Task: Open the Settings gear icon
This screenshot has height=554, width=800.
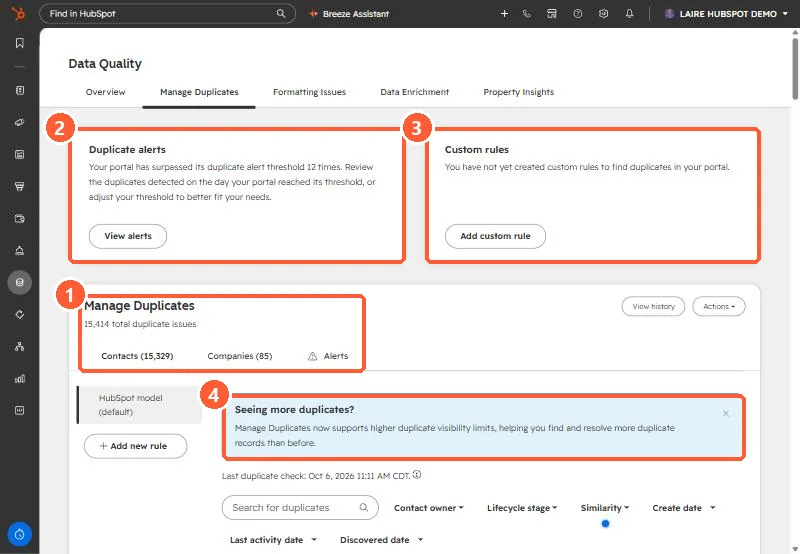Action: coord(603,14)
